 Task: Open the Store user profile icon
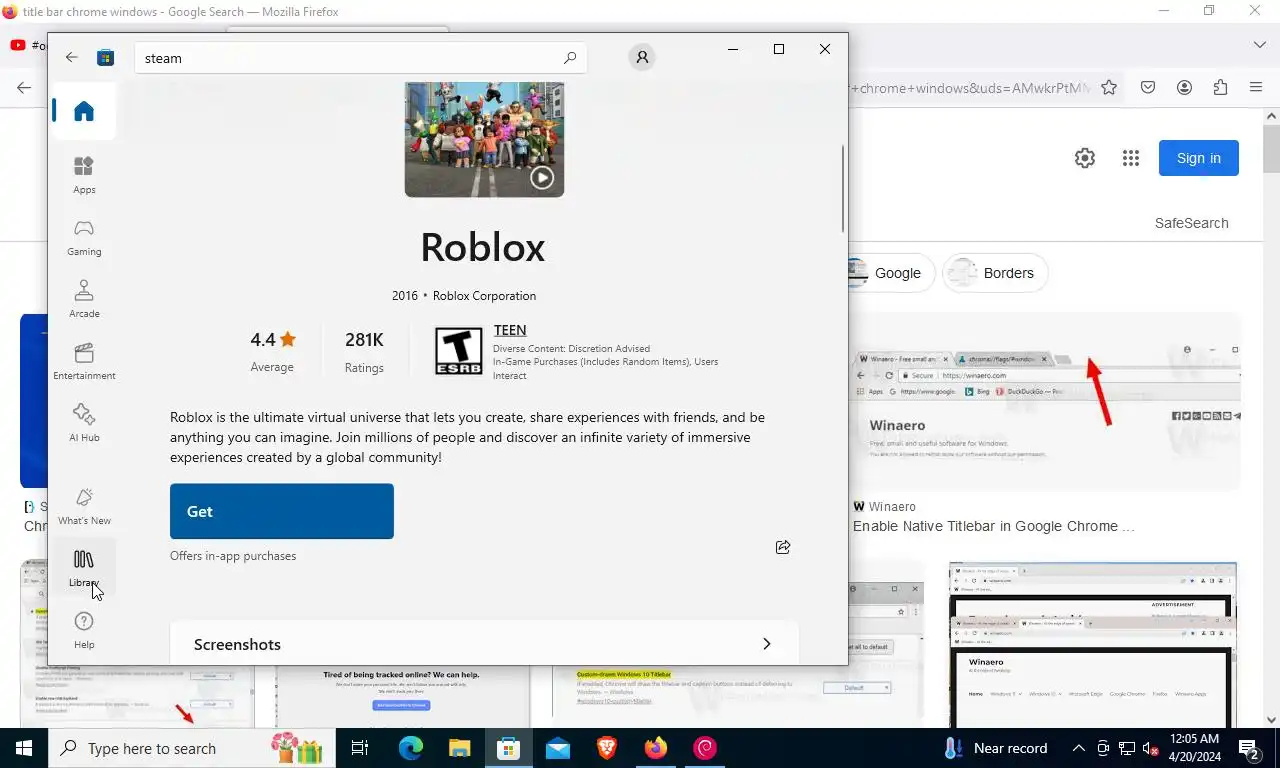pos(642,58)
